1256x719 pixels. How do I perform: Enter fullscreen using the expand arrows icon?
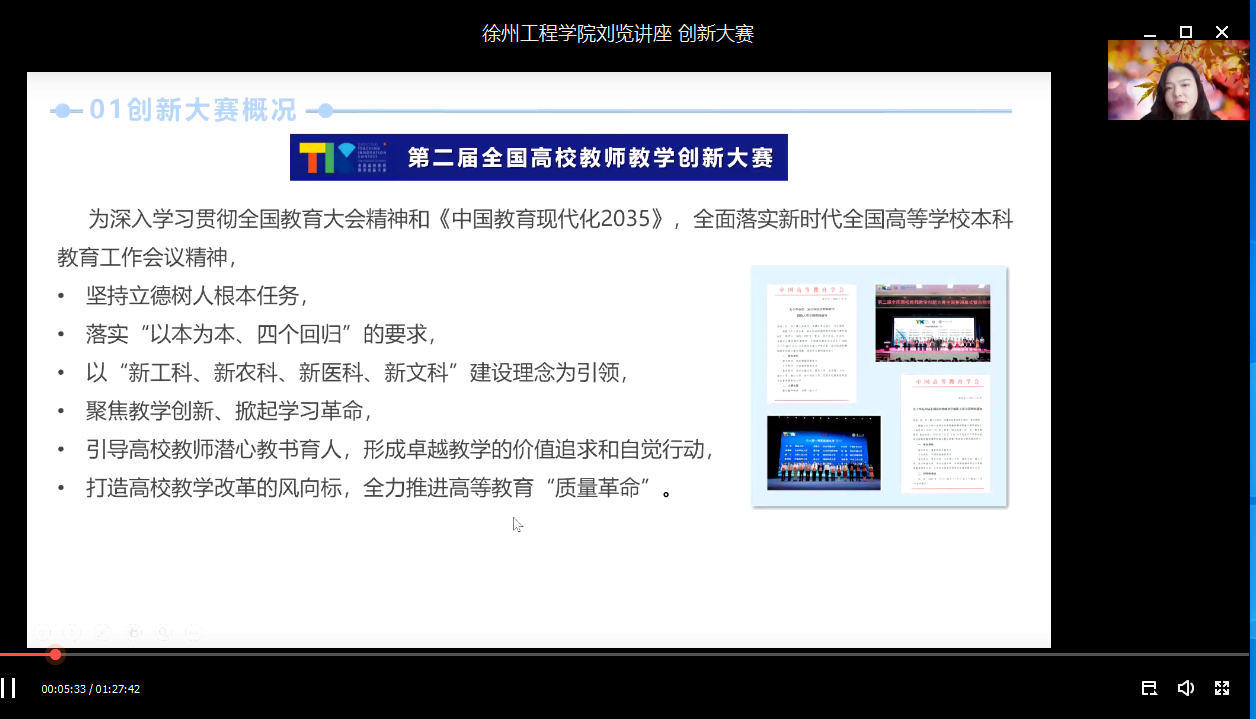click(x=1221, y=688)
